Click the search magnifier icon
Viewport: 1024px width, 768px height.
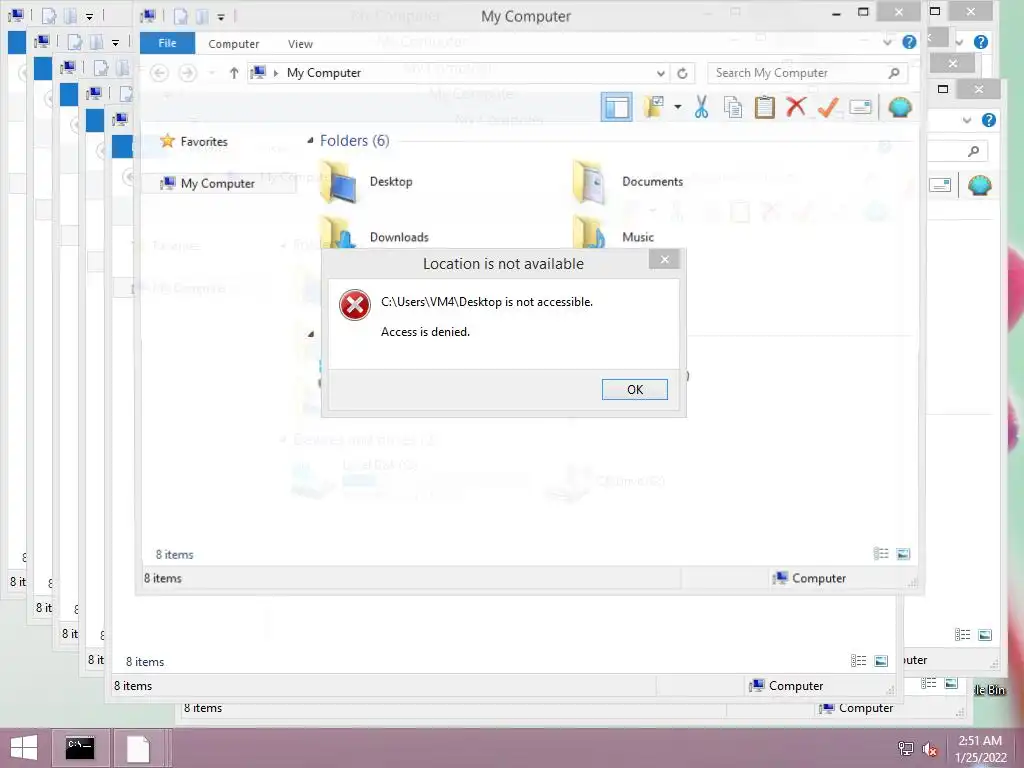point(894,73)
